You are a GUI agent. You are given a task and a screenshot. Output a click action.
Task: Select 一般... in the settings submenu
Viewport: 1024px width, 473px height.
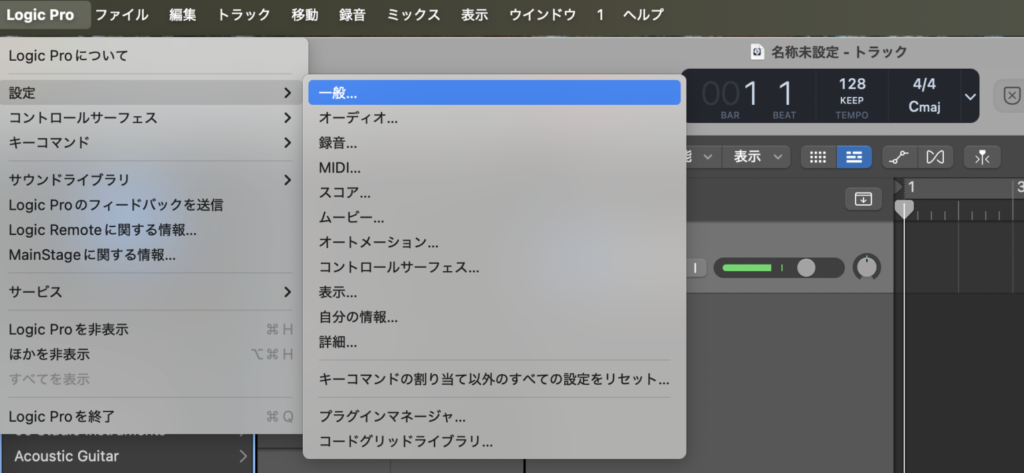(494, 93)
